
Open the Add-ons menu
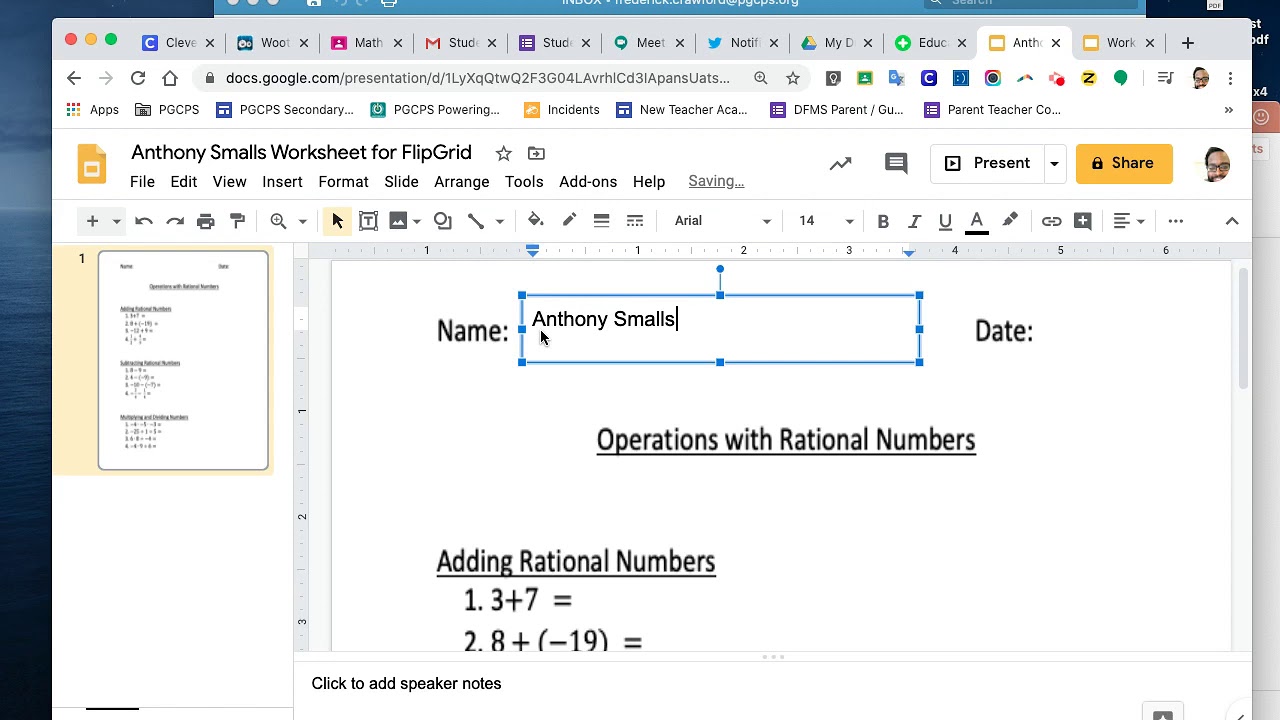coord(588,181)
